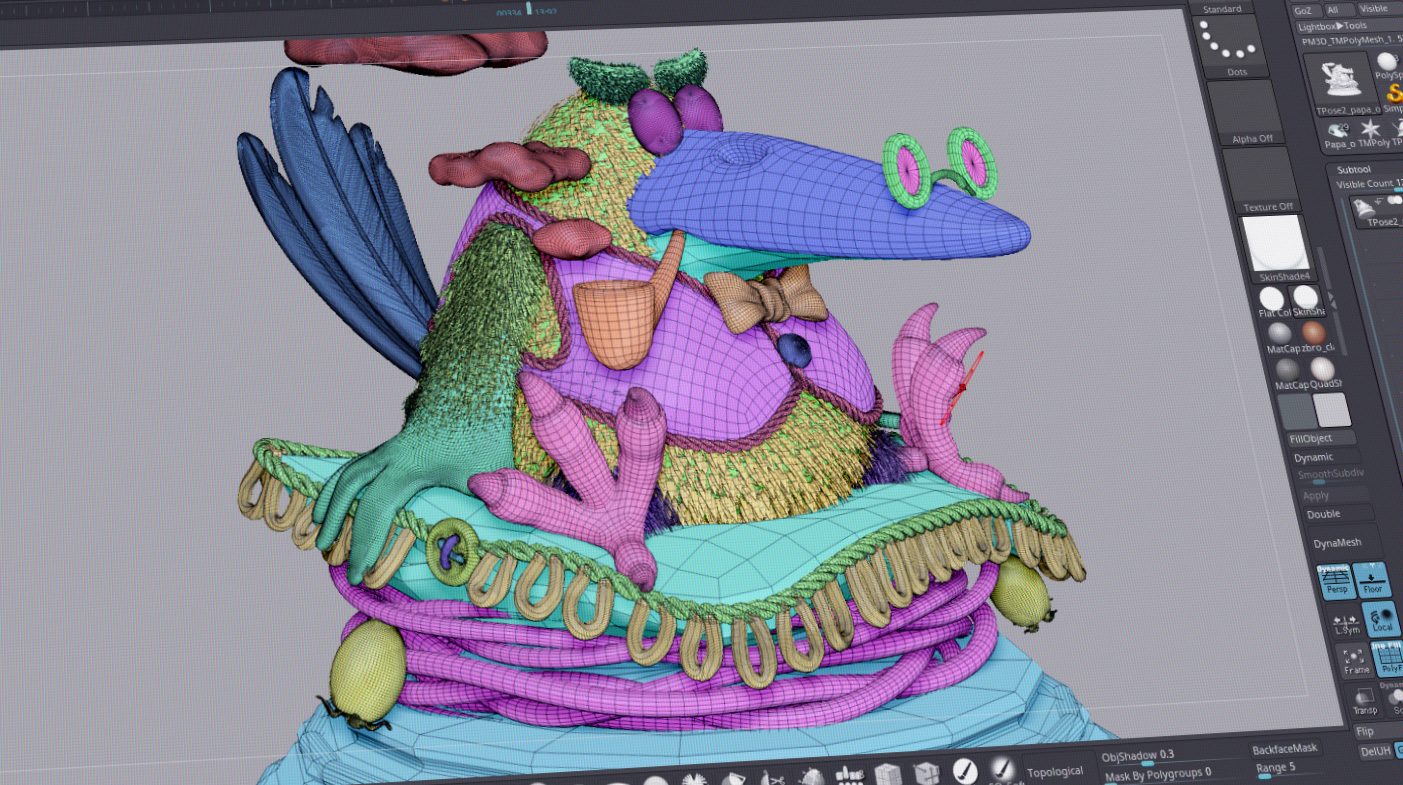1403x785 pixels.
Task: Select the TPose2_papa_o tool thumbnail
Action: pos(1335,82)
